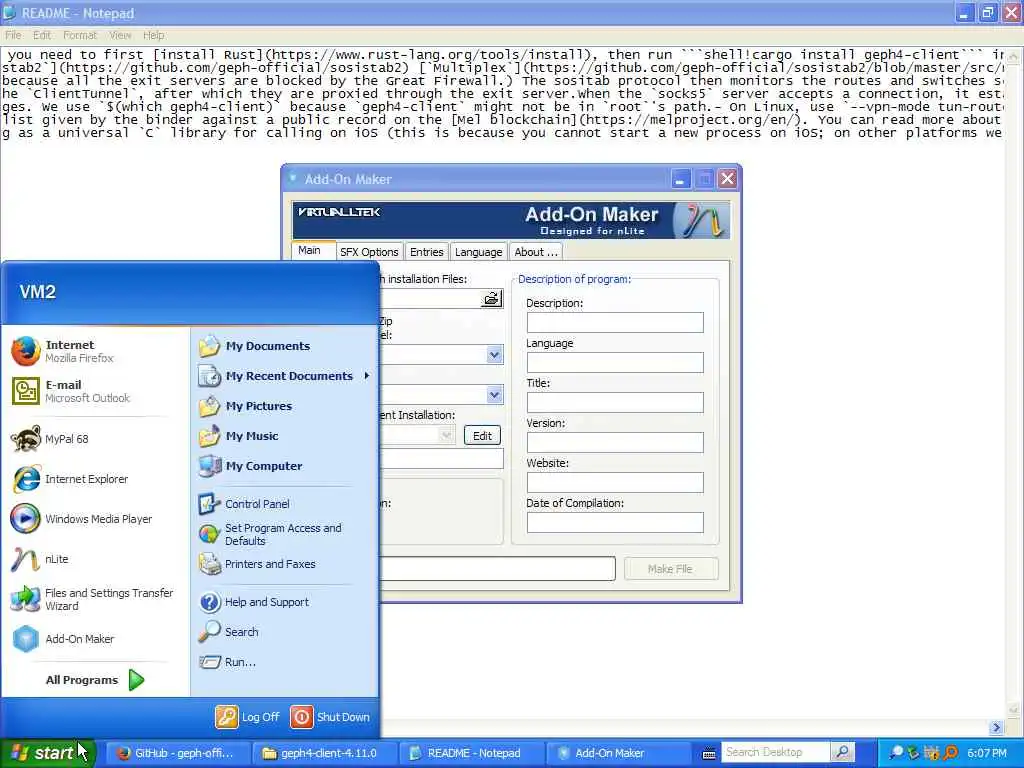1024x768 pixels.
Task: Minimize the Add-On Maker window
Action: (680, 179)
